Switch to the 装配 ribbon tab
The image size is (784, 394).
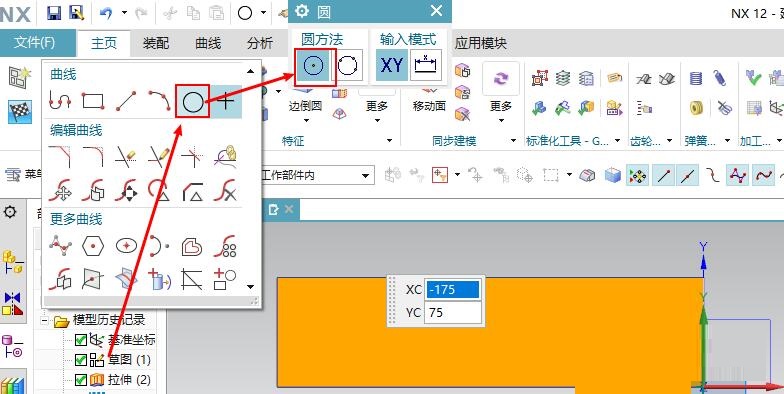(x=156, y=44)
